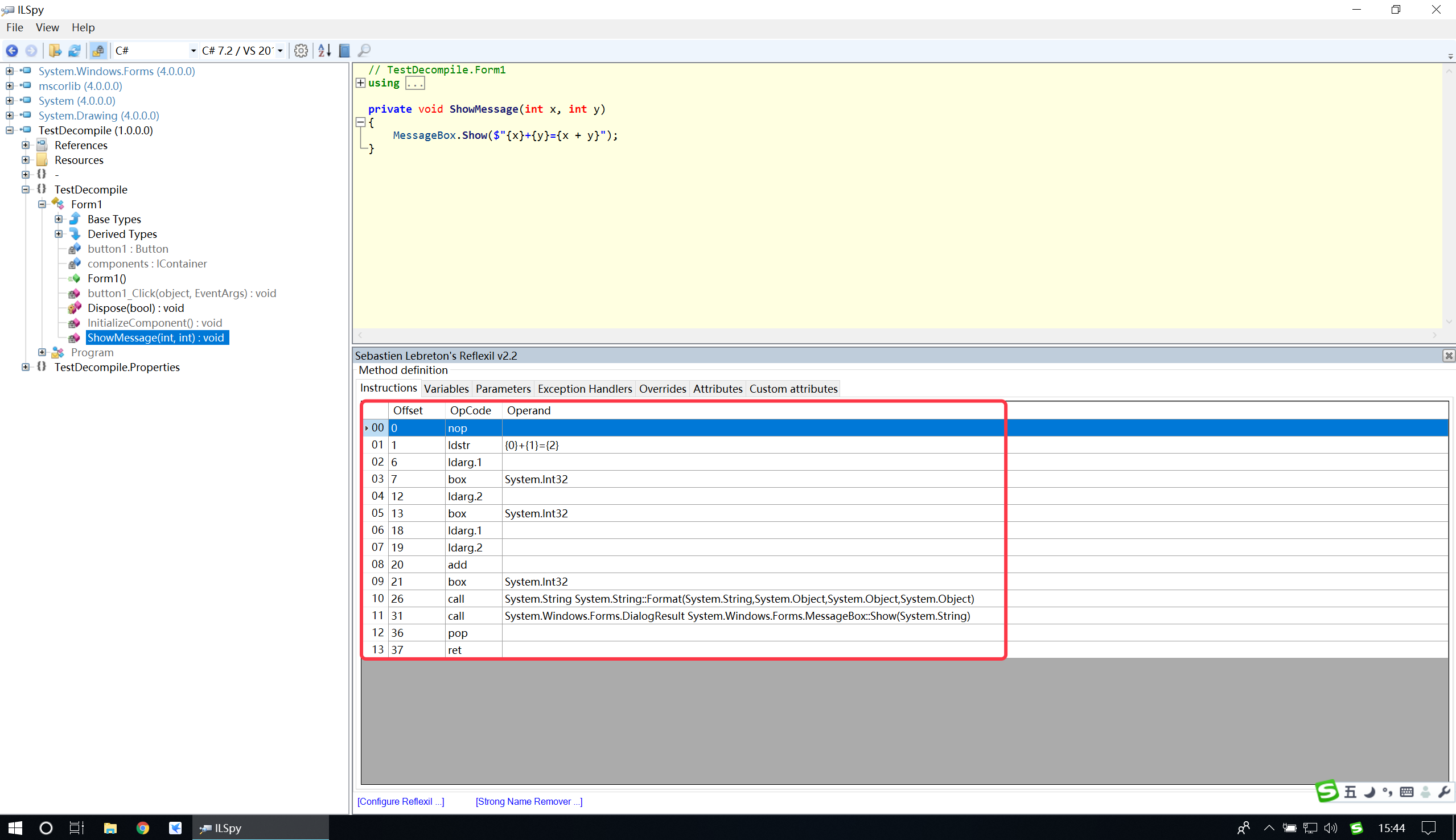The image size is (1456, 840).
Task: Open search with the magnifying glass icon
Action: 364,51
